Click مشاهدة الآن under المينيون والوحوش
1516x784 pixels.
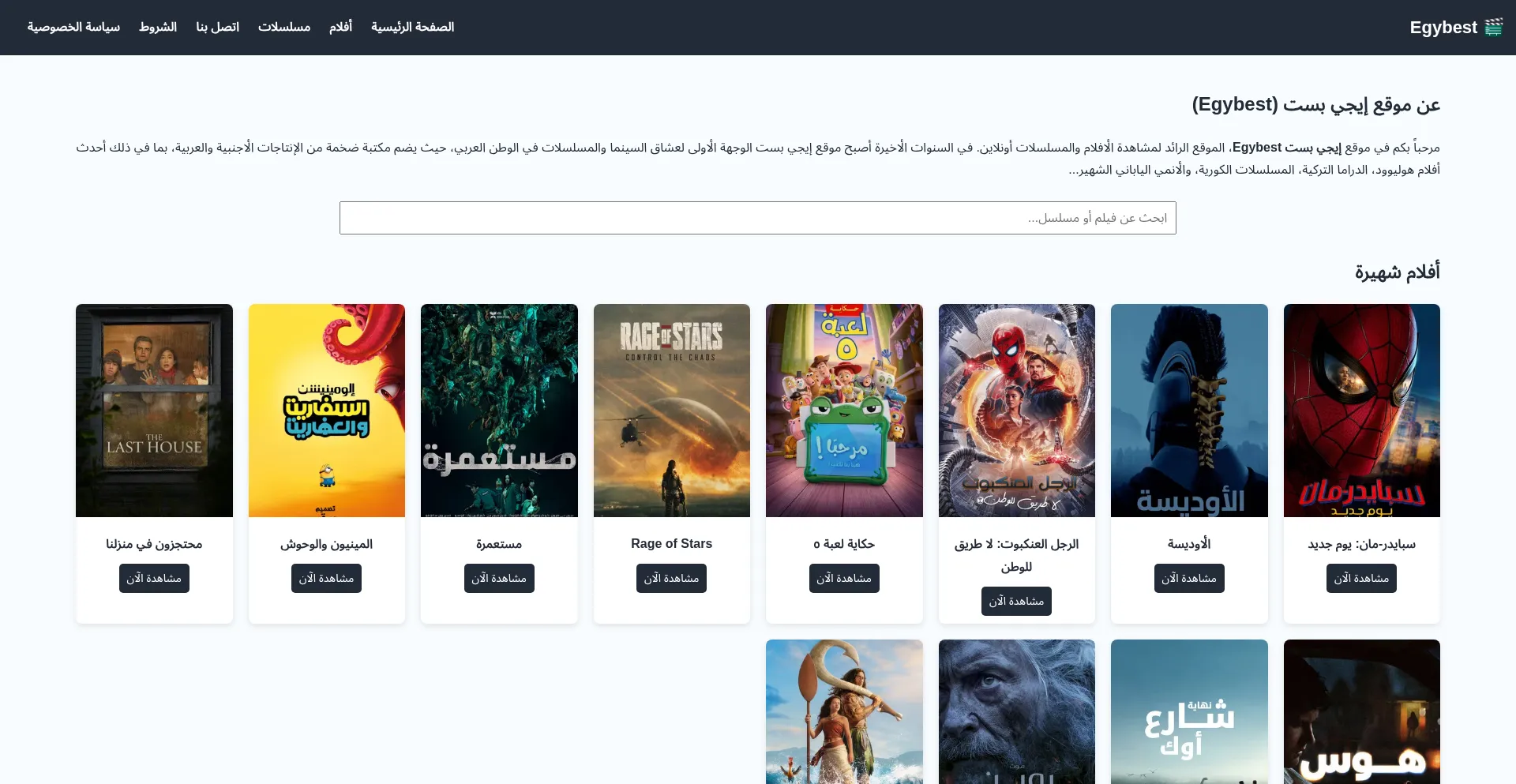point(326,578)
